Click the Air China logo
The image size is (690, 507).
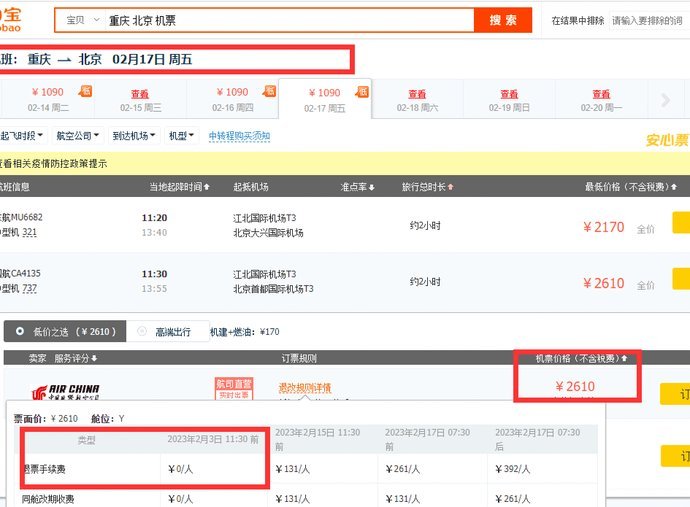coord(66,391)
